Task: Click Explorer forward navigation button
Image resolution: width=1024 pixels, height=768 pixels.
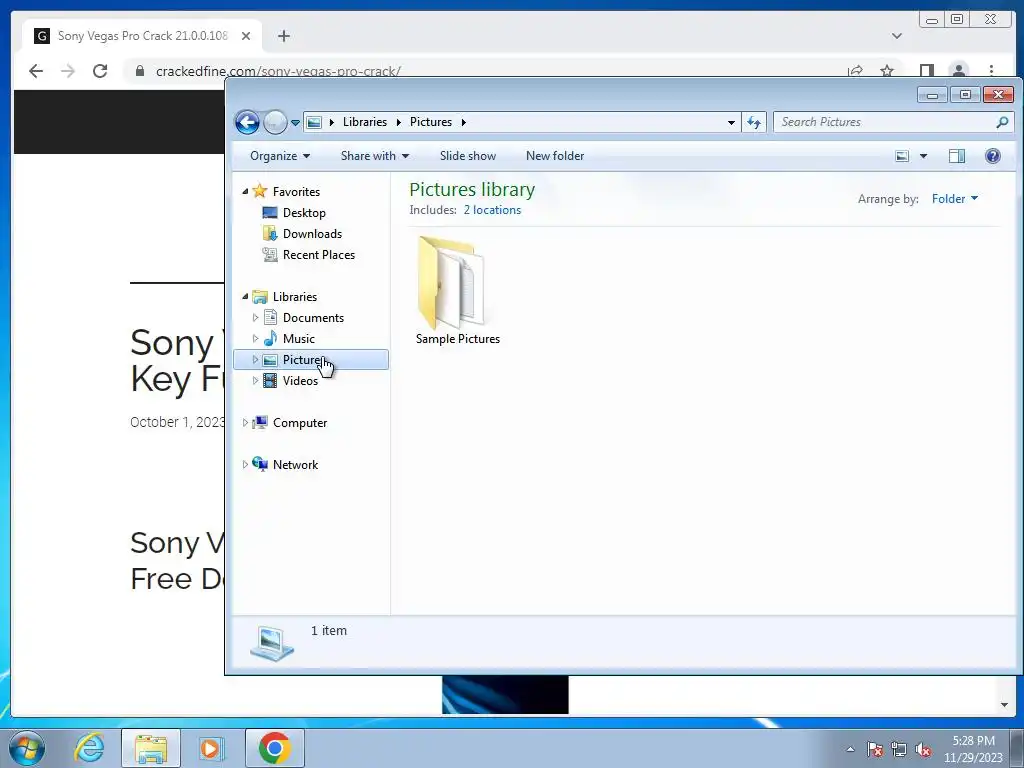Action: pyautogui.click(x=275, y=122)
